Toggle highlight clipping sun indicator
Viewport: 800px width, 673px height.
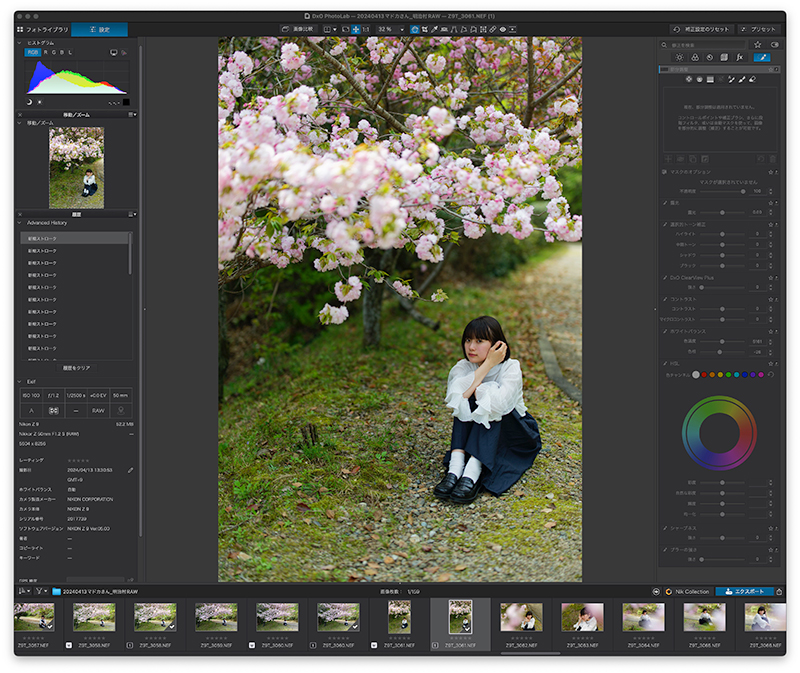[40, 102]
